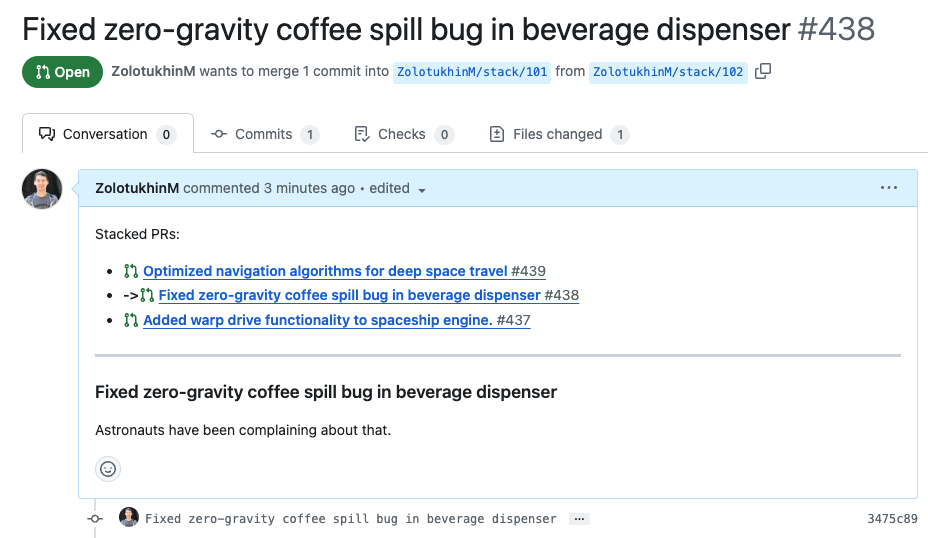Click the commit timeline node icon
This screenshot has width=928, height=538.
[x=95, y=519]
